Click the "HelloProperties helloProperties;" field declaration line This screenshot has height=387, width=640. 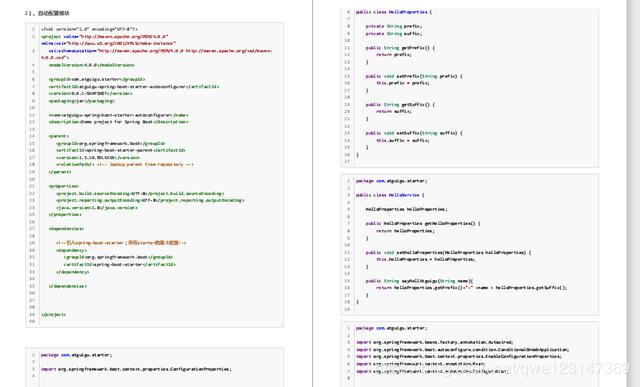tap(407, 209)
